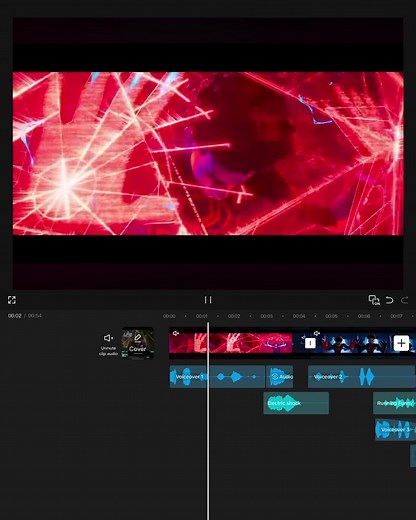416x520 pixels.
Task: Select the Electric shock sound effect clip
Action: point(296,403)
